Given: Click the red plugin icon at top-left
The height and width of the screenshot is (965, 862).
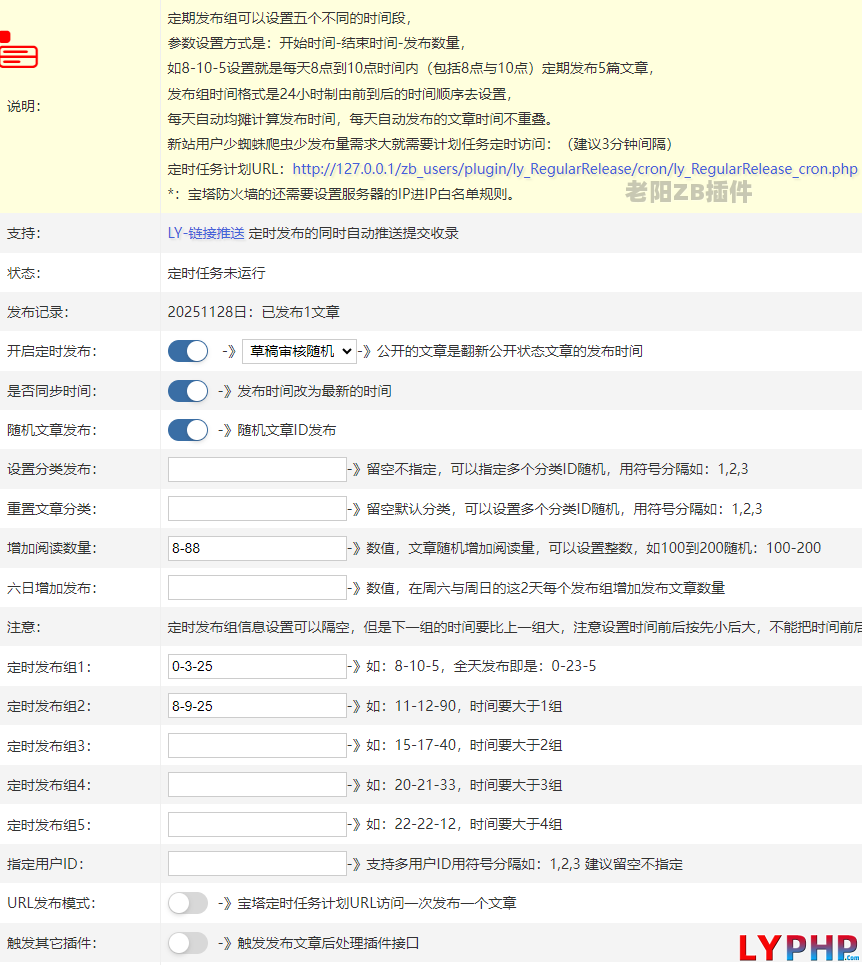Looking at the screenshot, I should [x=18, y=50].
